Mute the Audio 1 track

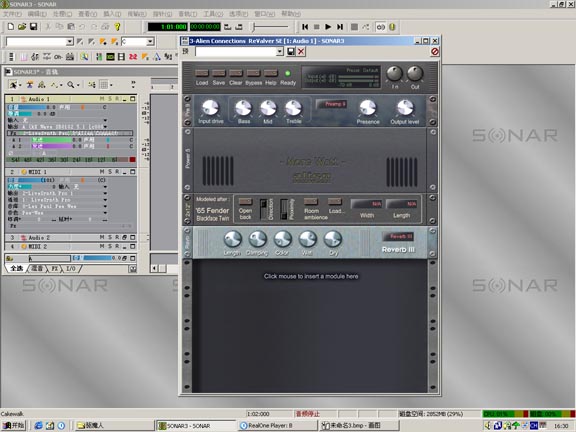coord(102,99)
